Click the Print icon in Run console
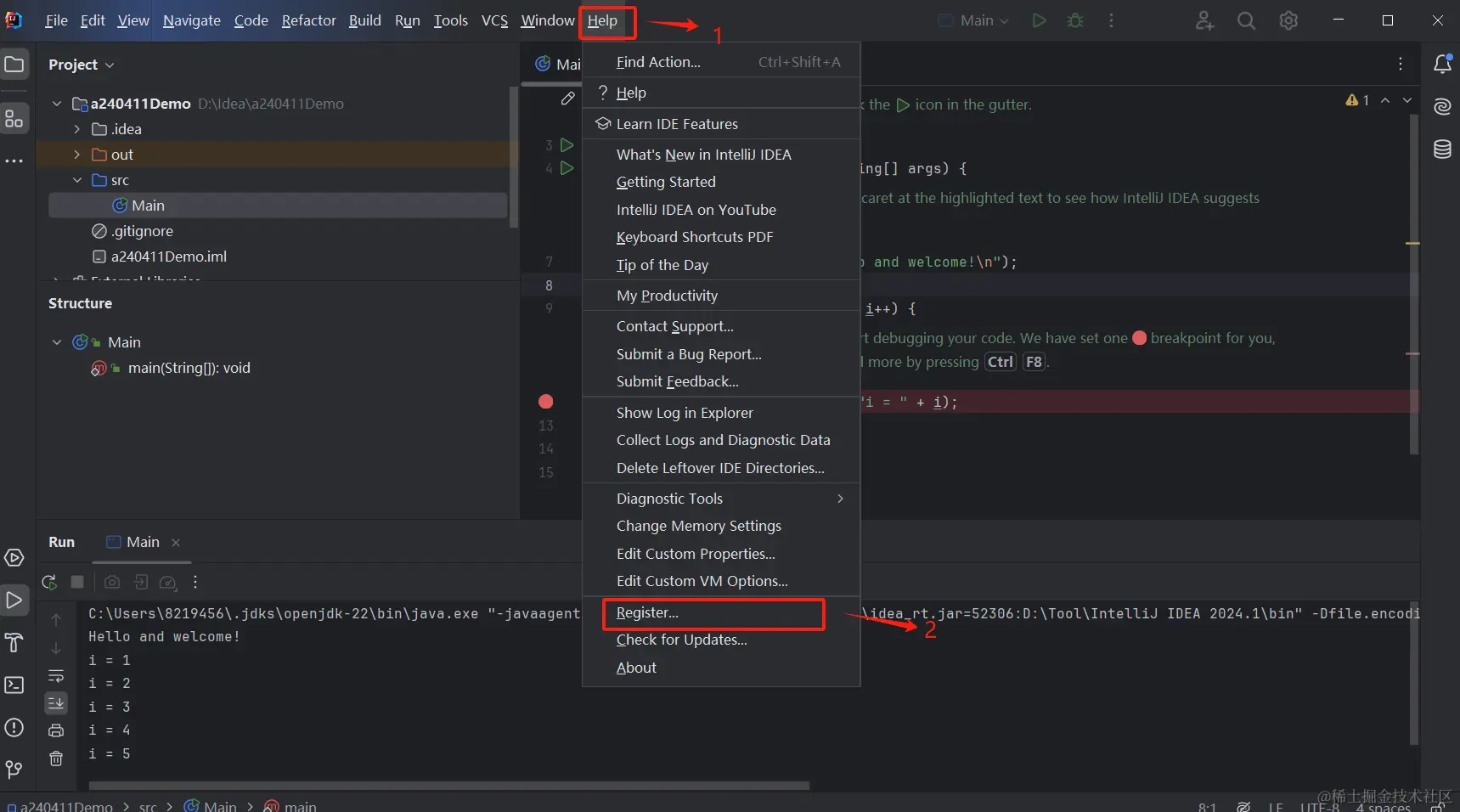Viewport: 1460px width, 812px height. tap(56, 730)
